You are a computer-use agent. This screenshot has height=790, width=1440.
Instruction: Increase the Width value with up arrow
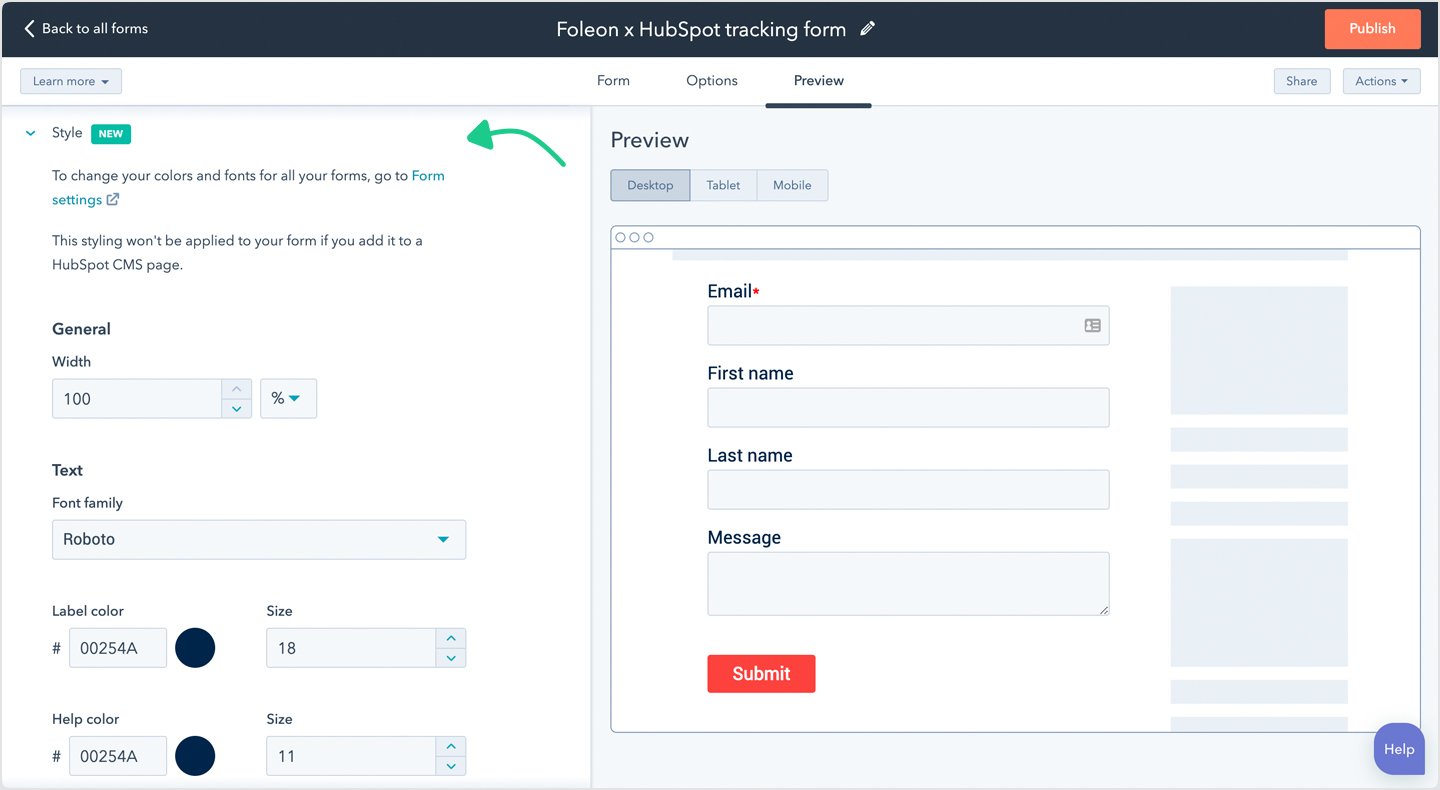click(236, 389)
